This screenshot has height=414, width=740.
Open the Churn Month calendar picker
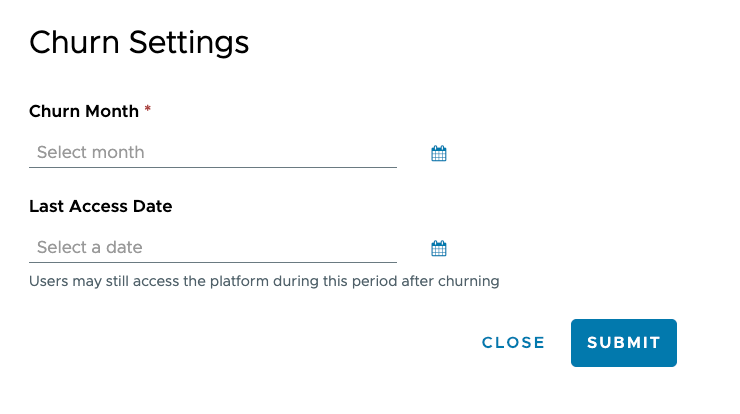438,153
